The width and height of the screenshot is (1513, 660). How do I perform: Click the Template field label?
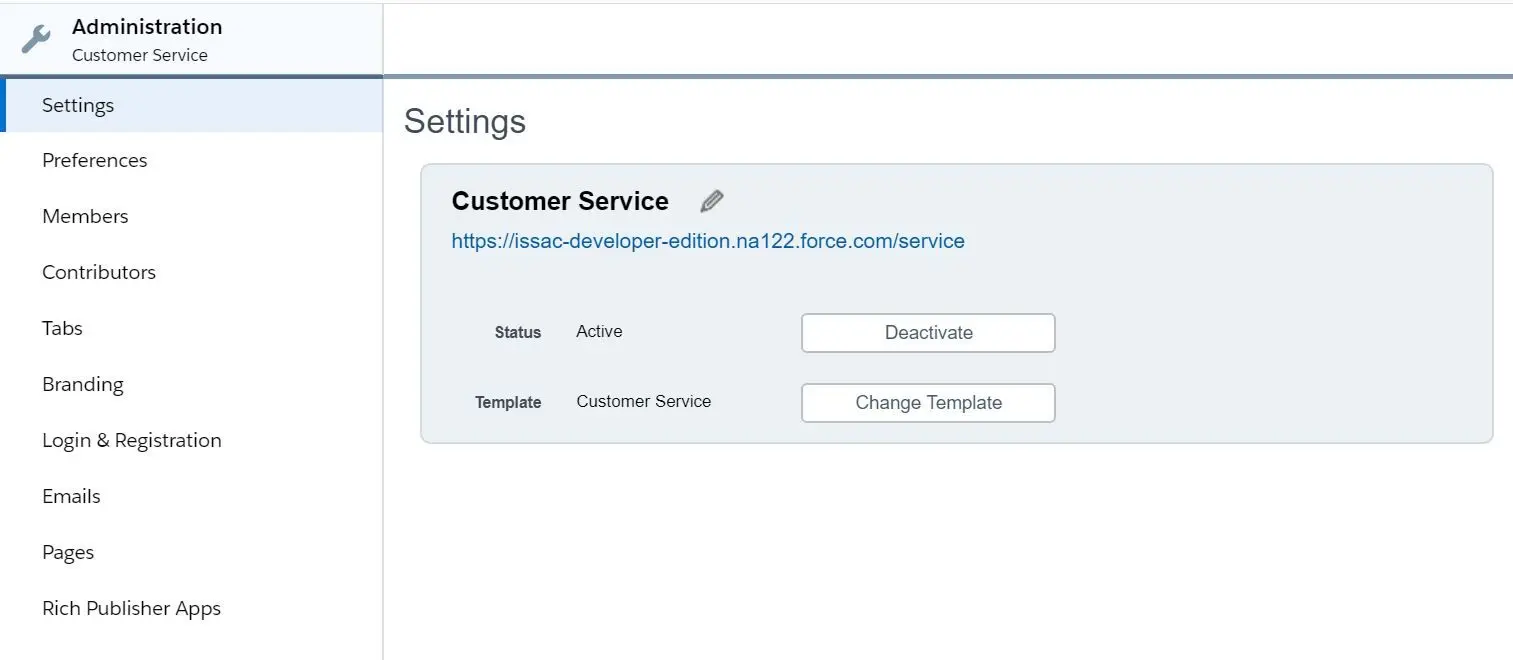pyautogui.click(x=508, y=403)
